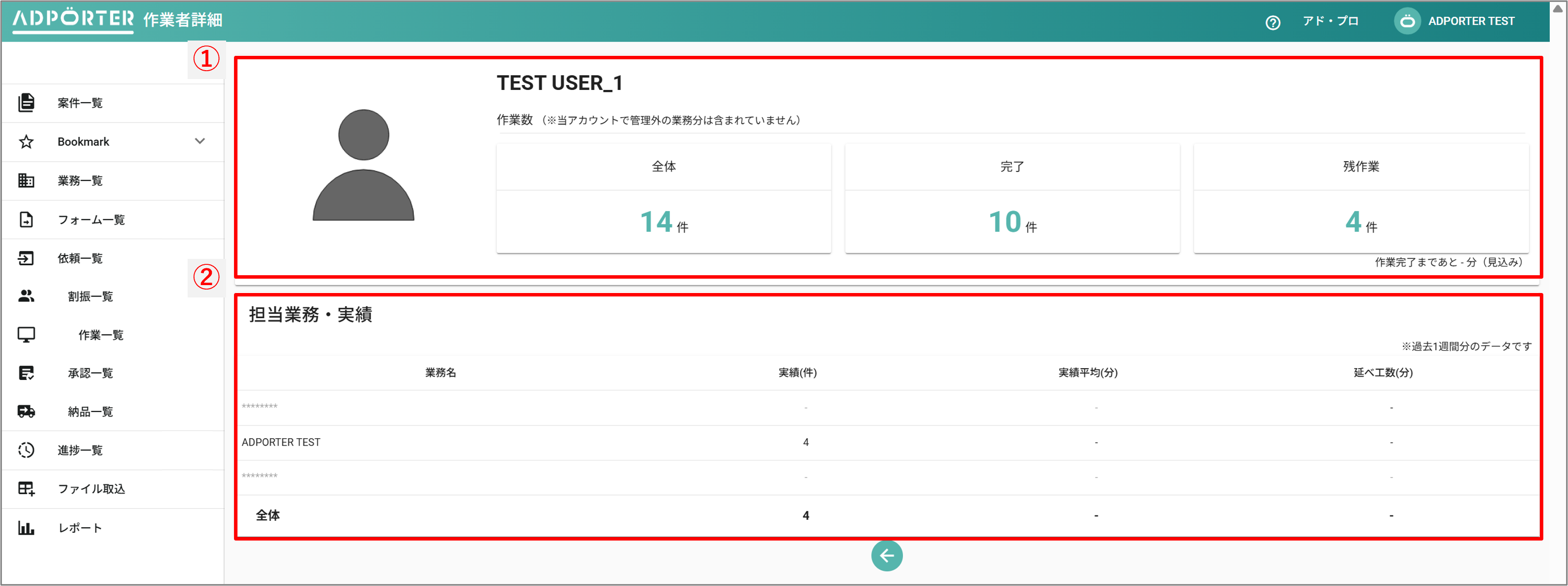Click the ADPORTER logo
This screenshot has width=1568, height=586.
pyautogui.click(x=71, y=19)
